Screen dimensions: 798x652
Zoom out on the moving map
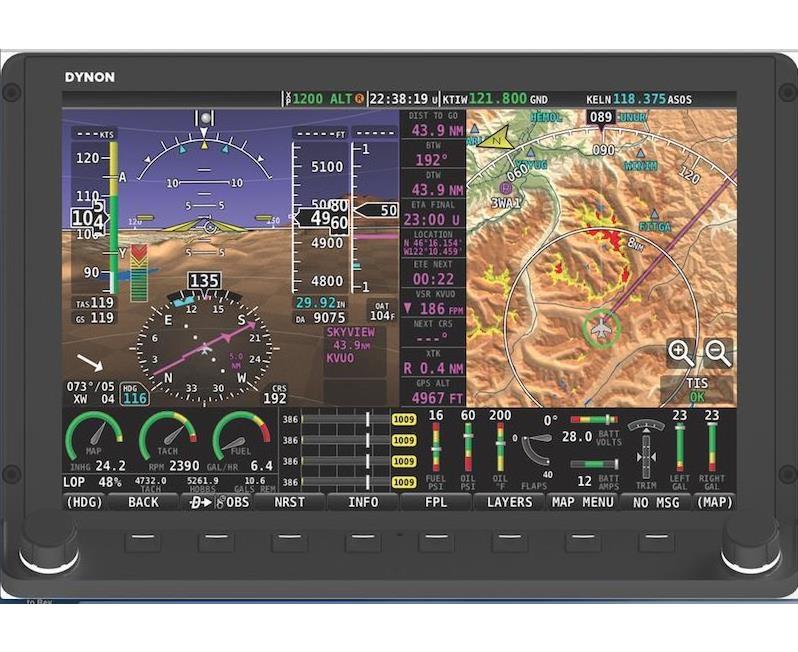pyautogui.click(x=717, y=352)
